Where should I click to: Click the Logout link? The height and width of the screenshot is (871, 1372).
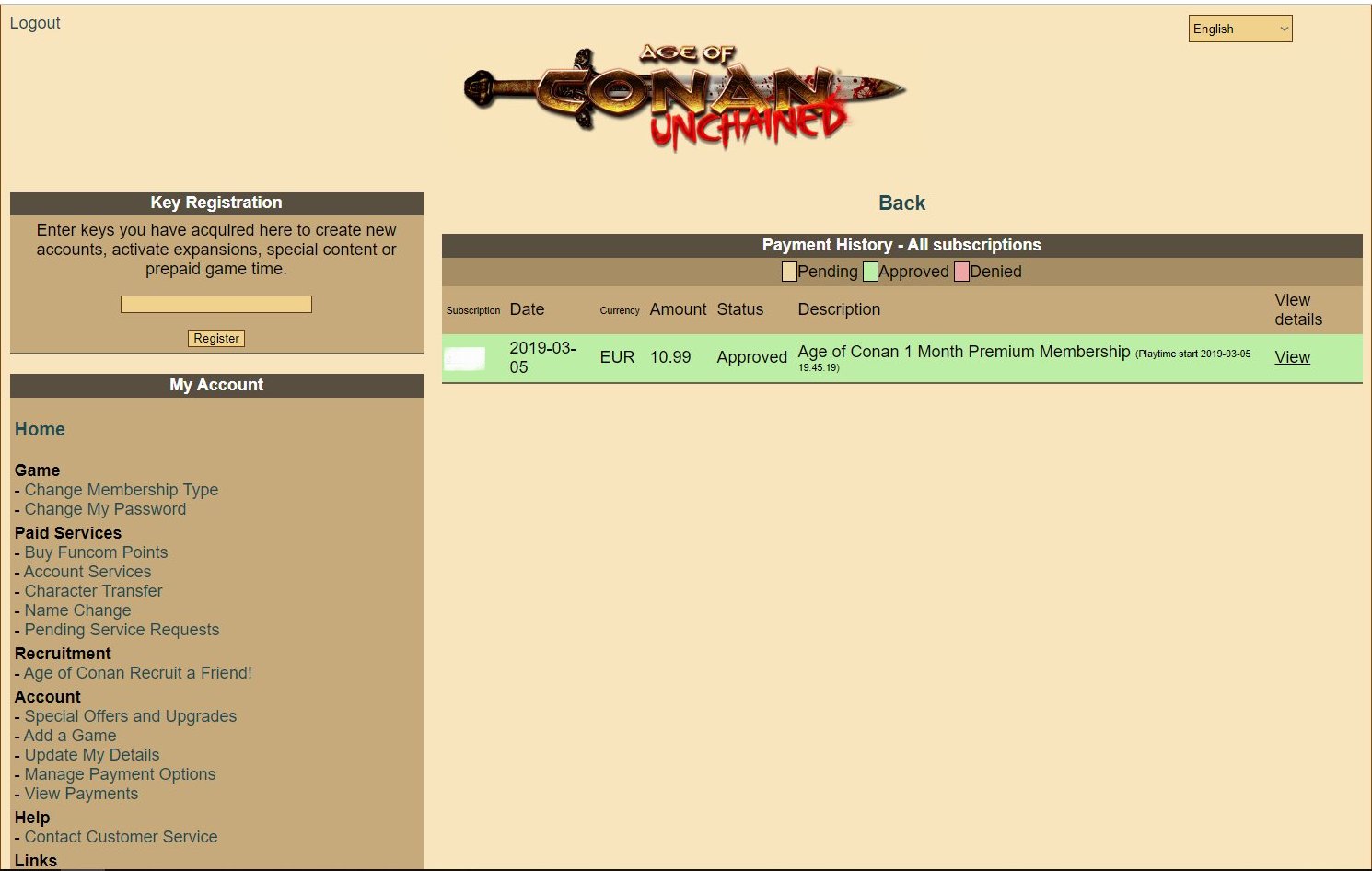pyautogui.click(x=35, y=23)
